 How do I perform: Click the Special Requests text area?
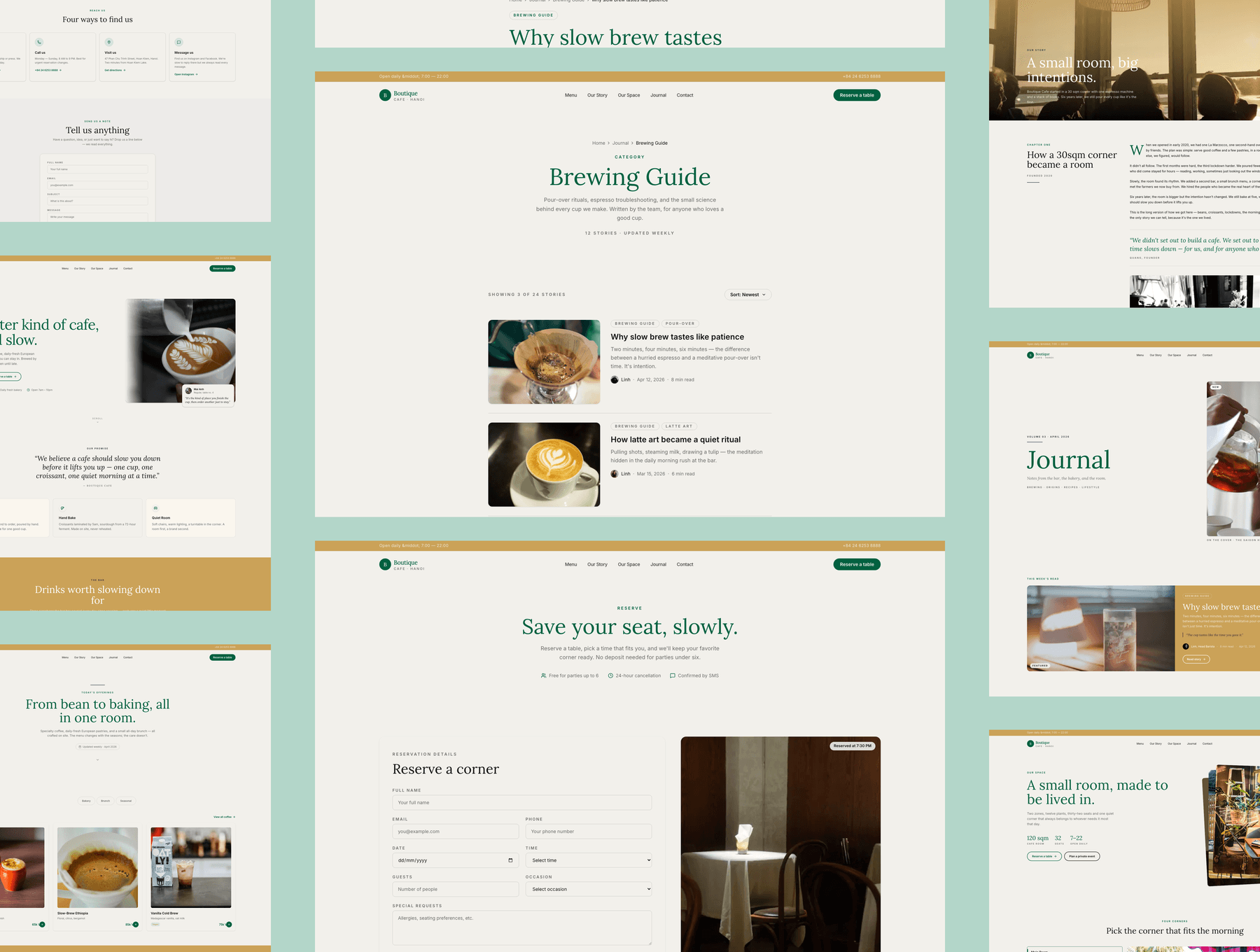click(522, 927)
